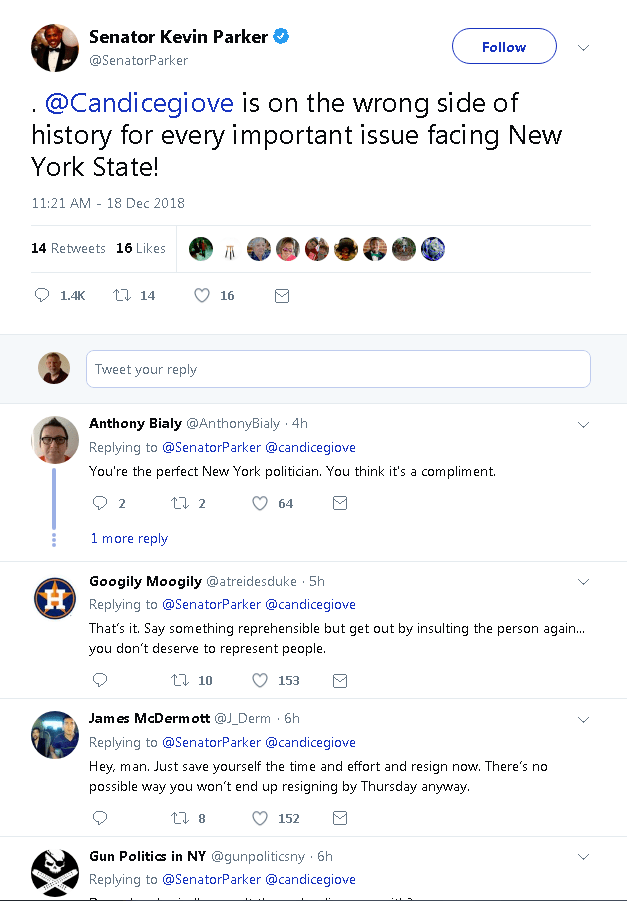Open the dropdown on the main tweet header
Viewport: 627px width, 901px height.
pos(583,46)
